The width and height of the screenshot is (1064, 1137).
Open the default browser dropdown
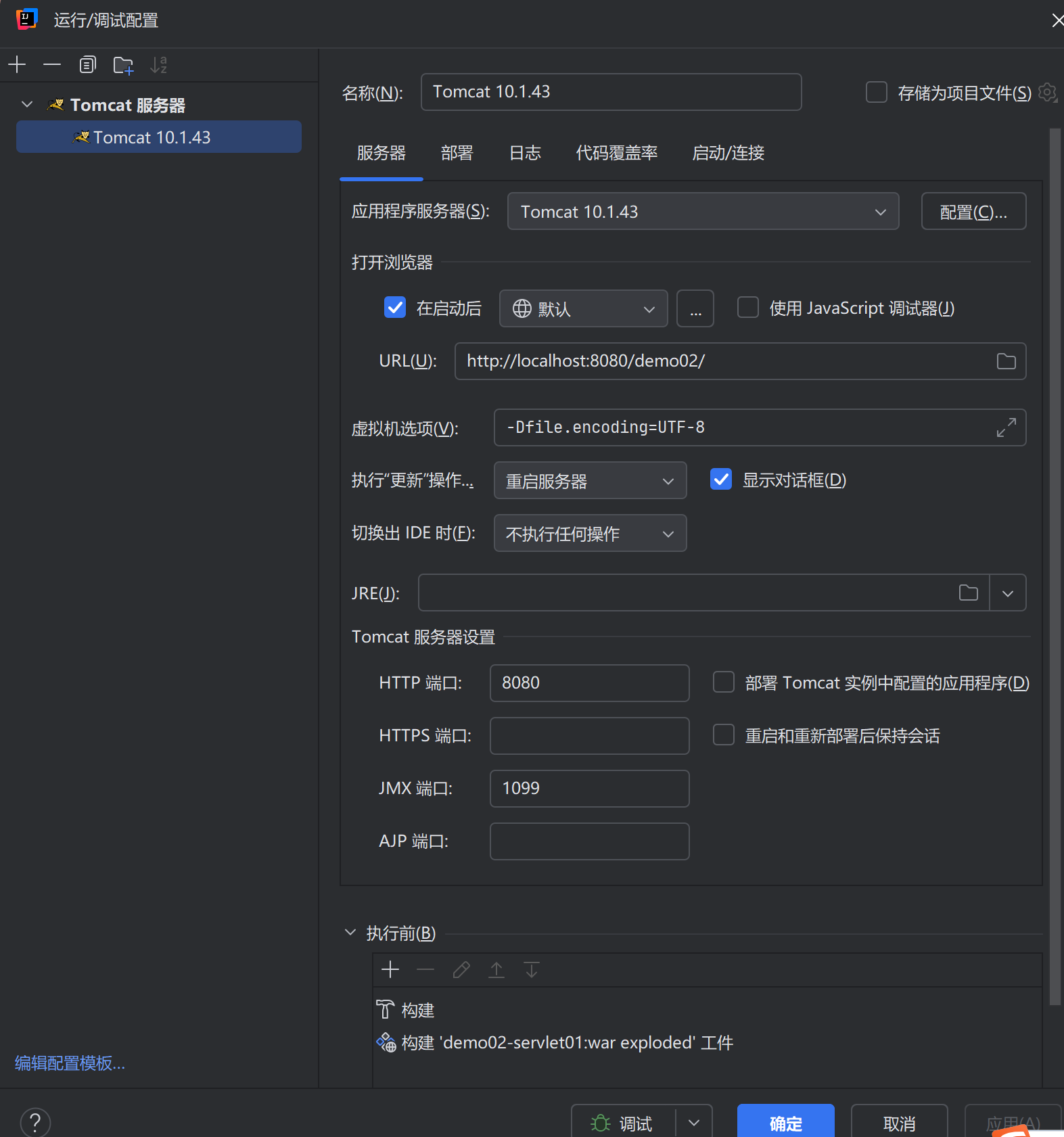[583, 308]
